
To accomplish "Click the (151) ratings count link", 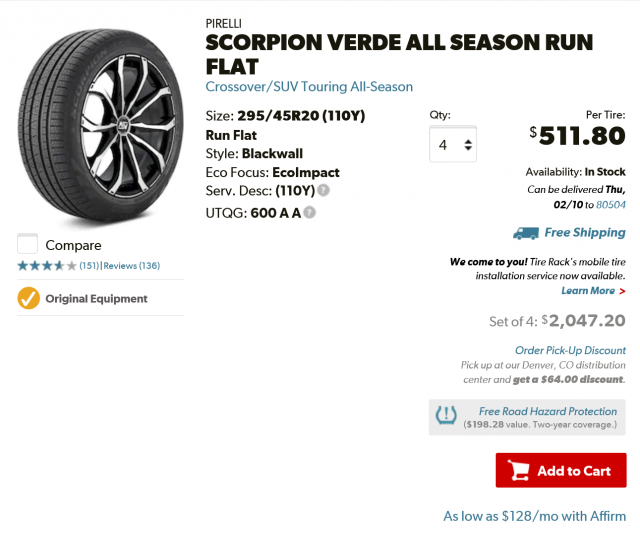I will [x=89, y=266].
